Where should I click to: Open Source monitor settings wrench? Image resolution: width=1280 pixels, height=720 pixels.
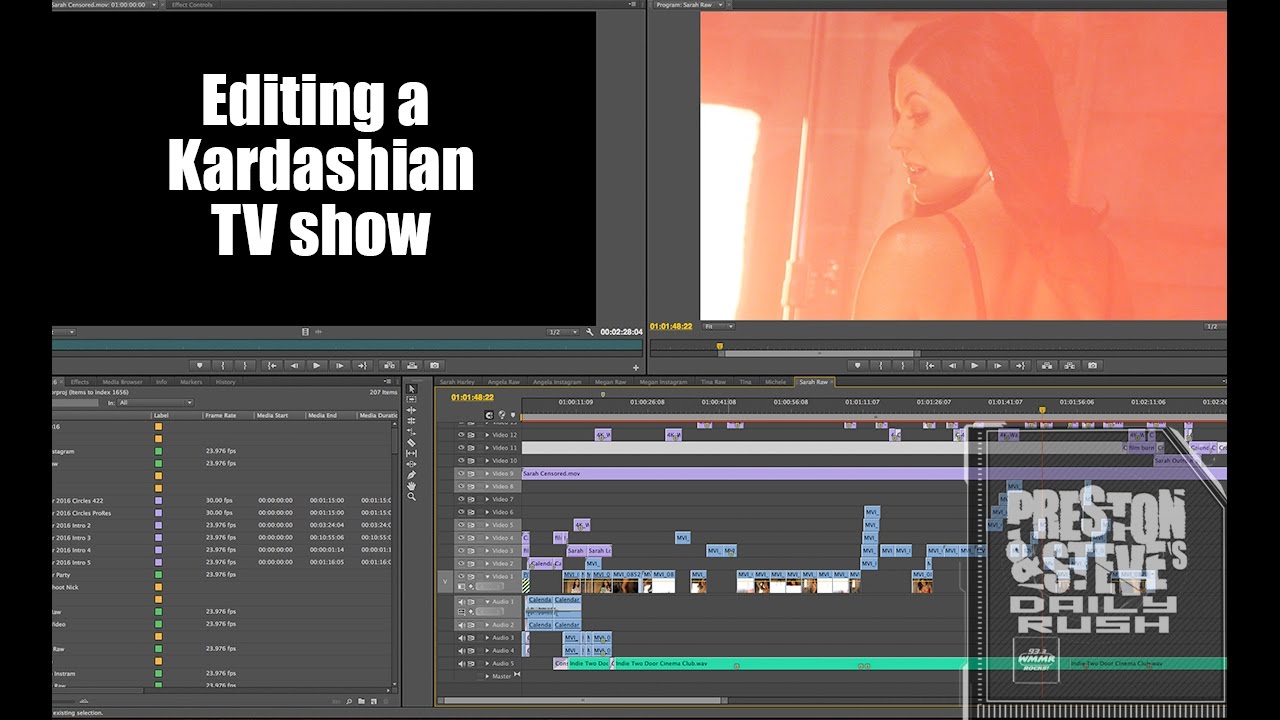click(590, 332)
